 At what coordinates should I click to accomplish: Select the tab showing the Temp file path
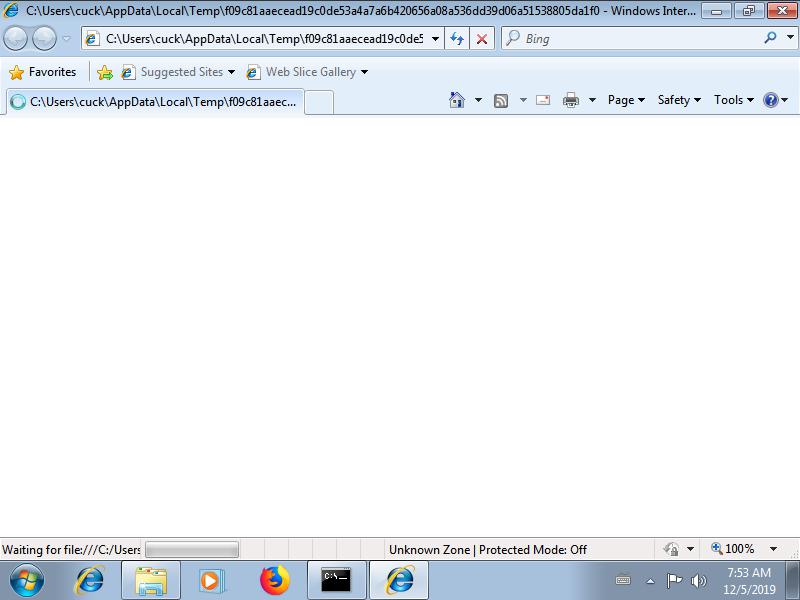click(x=155, y=102)
